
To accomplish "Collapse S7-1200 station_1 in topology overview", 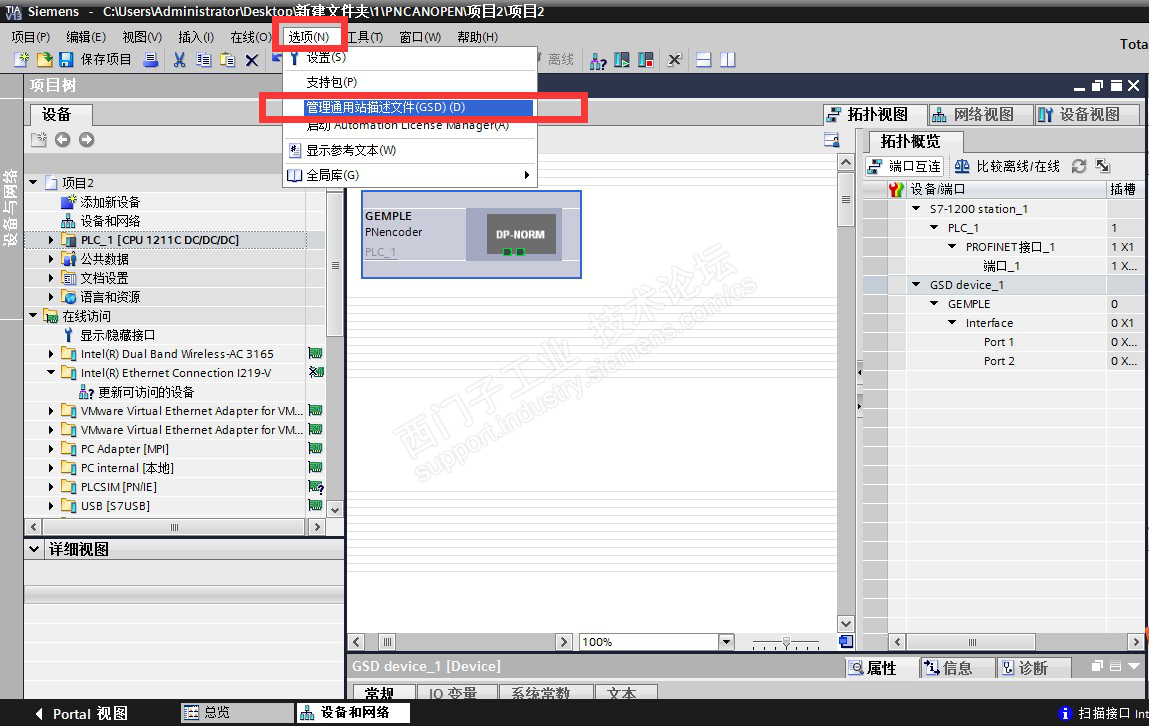I will 916,208.
